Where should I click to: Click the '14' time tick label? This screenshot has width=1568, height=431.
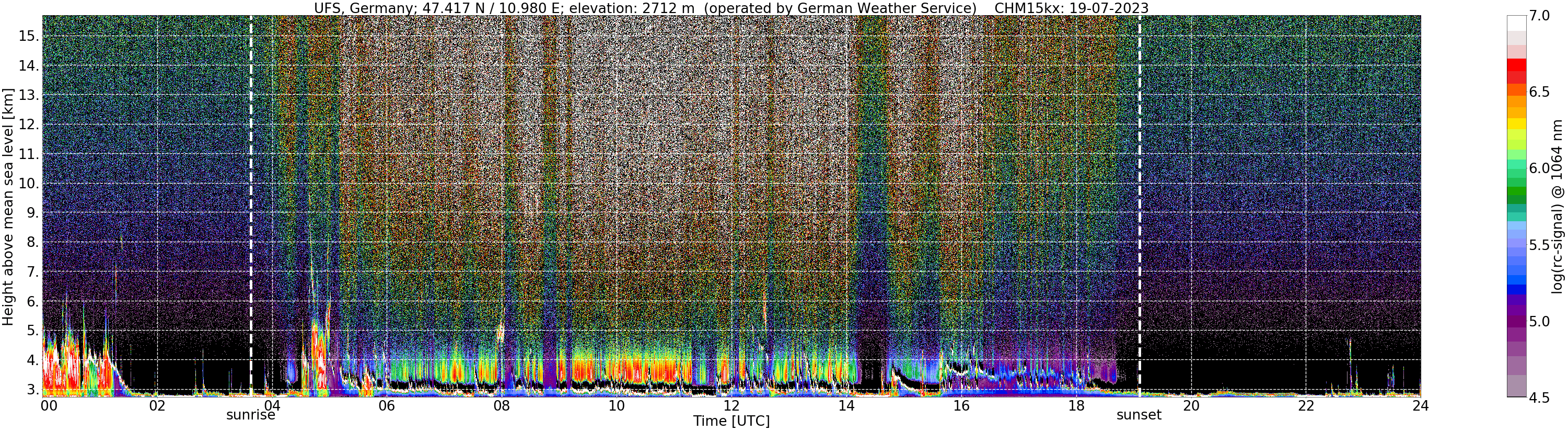[x=846, y=406]
